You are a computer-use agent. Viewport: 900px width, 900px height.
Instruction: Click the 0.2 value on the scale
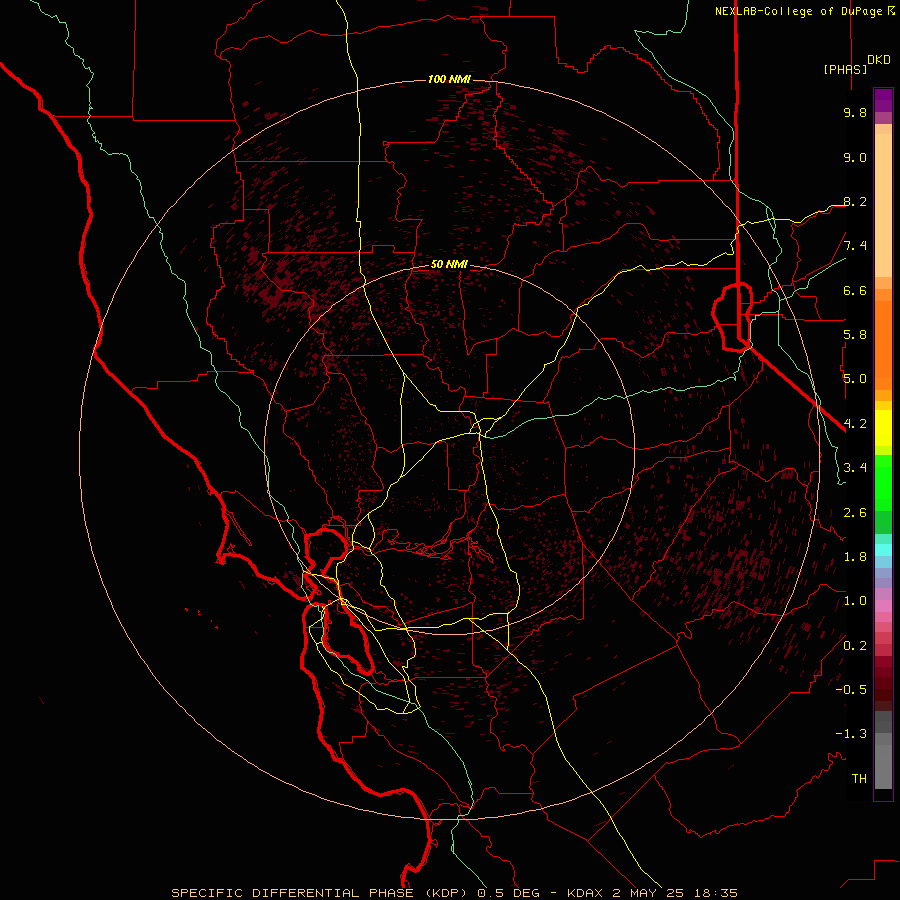point(855,646)
